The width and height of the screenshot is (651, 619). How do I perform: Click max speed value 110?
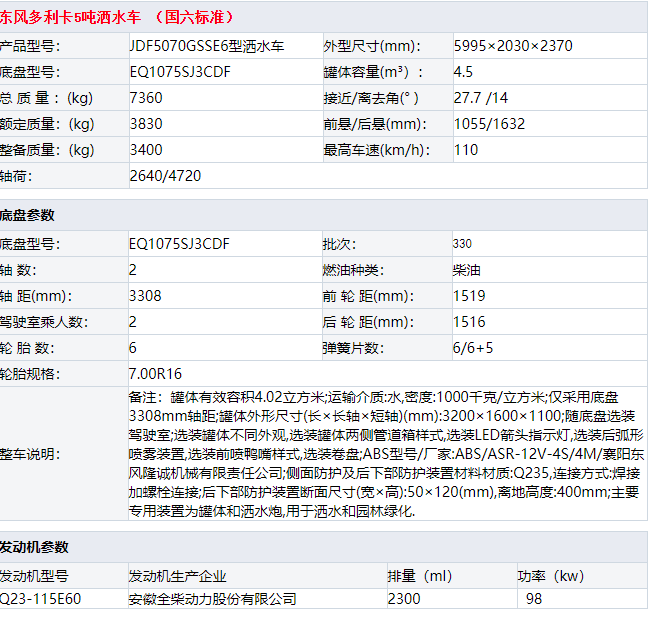coord(466,150)
